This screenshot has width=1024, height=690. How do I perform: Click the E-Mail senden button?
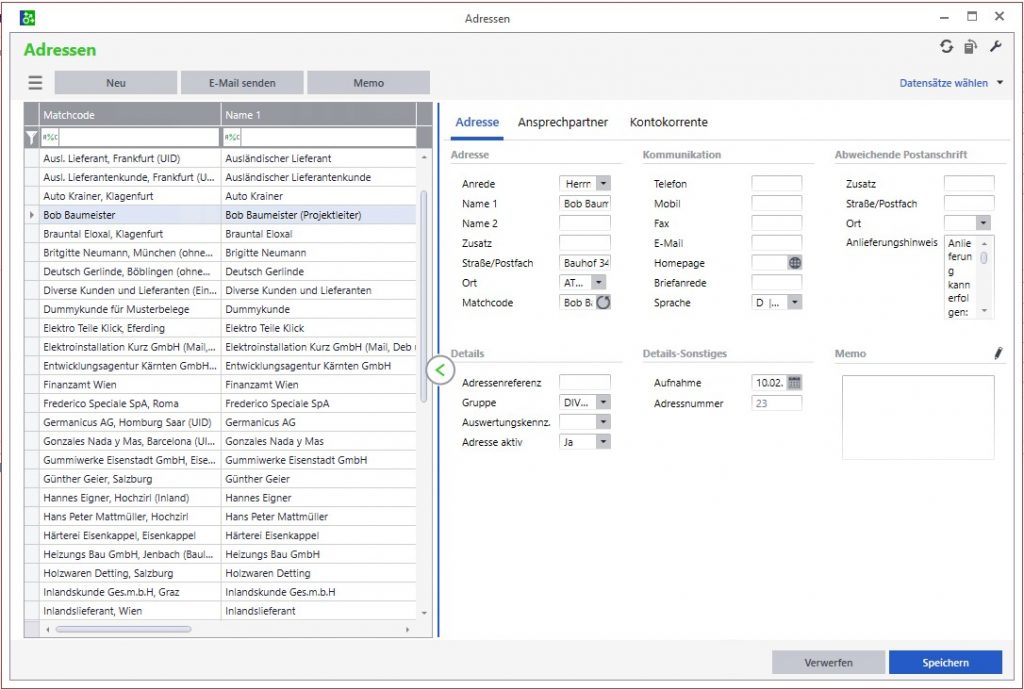pyautogui.click(x=242, y=83)
